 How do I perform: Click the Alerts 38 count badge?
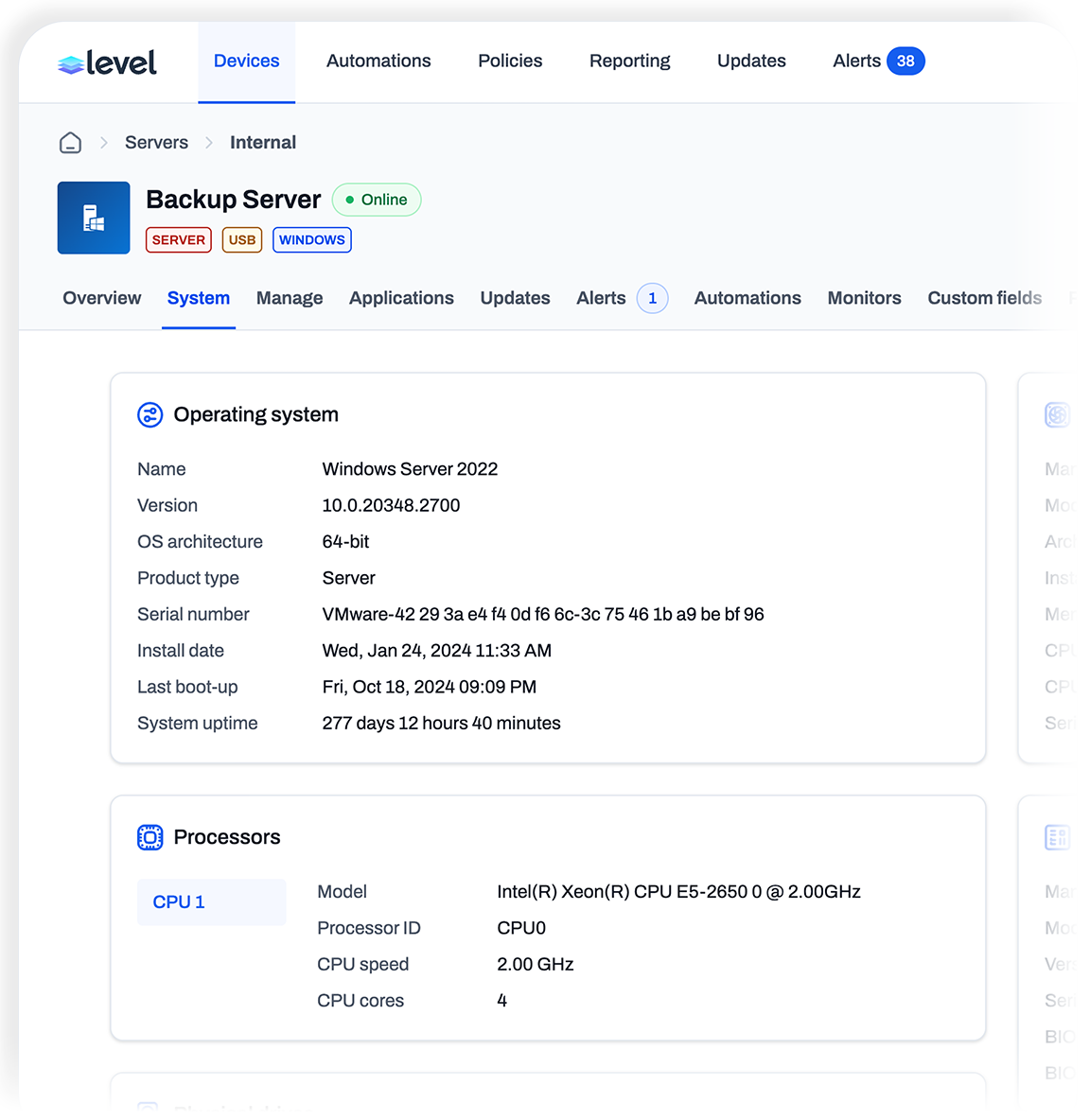(x=905, y=61)
